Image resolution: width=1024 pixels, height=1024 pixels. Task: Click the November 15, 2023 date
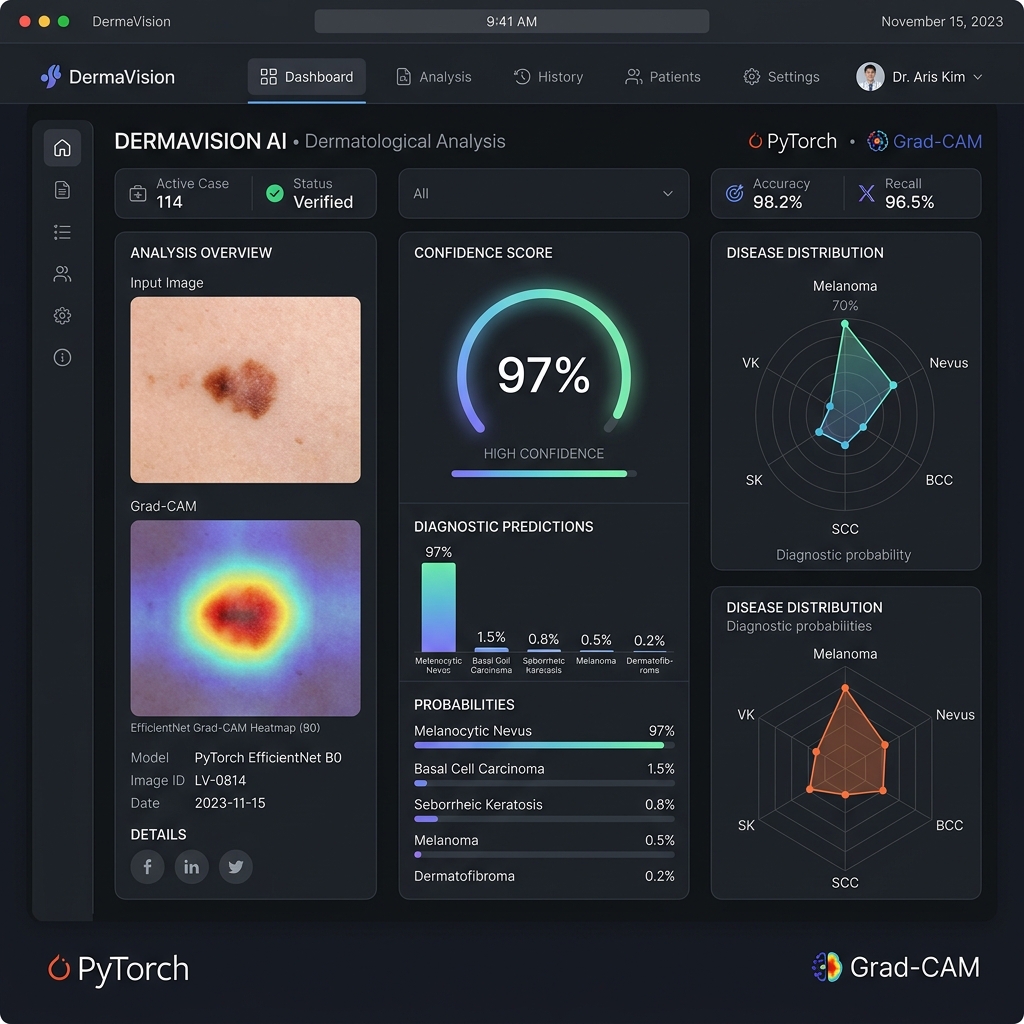(x=942, y=22)
